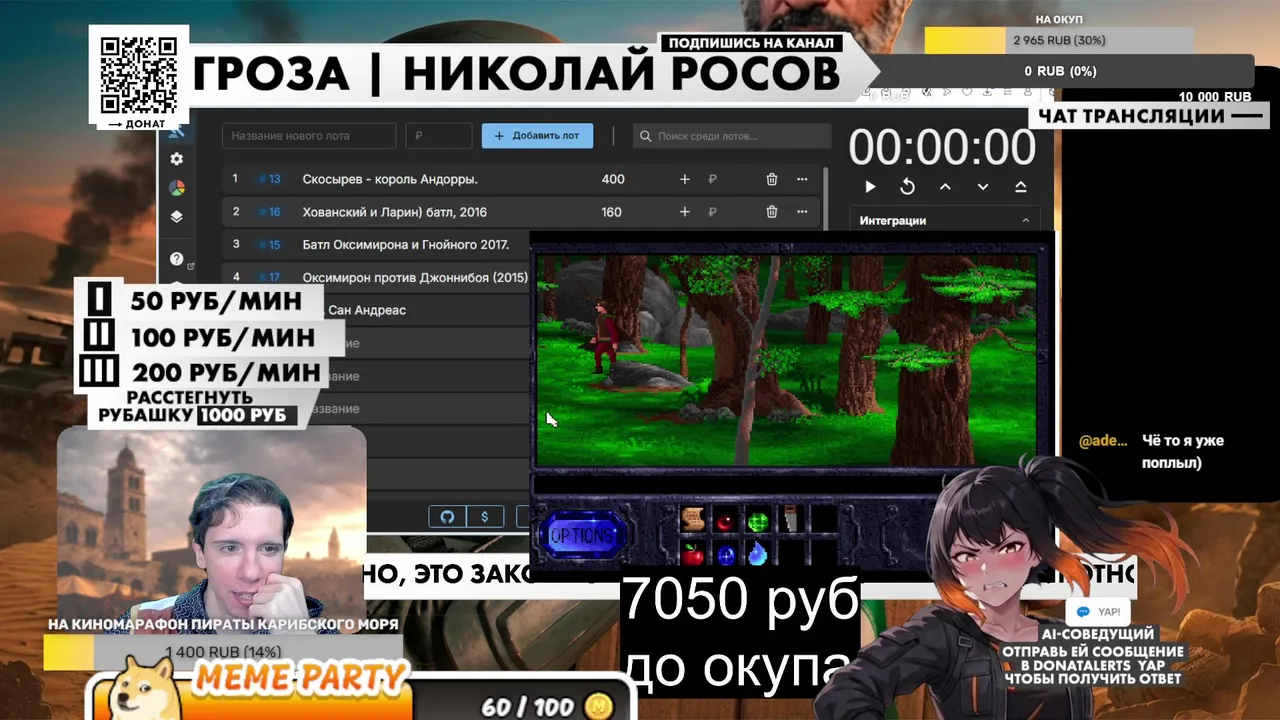This screenshot has height=720, width=1280.
Task: Focus the Название нового лота field
Action: (309, 136)
